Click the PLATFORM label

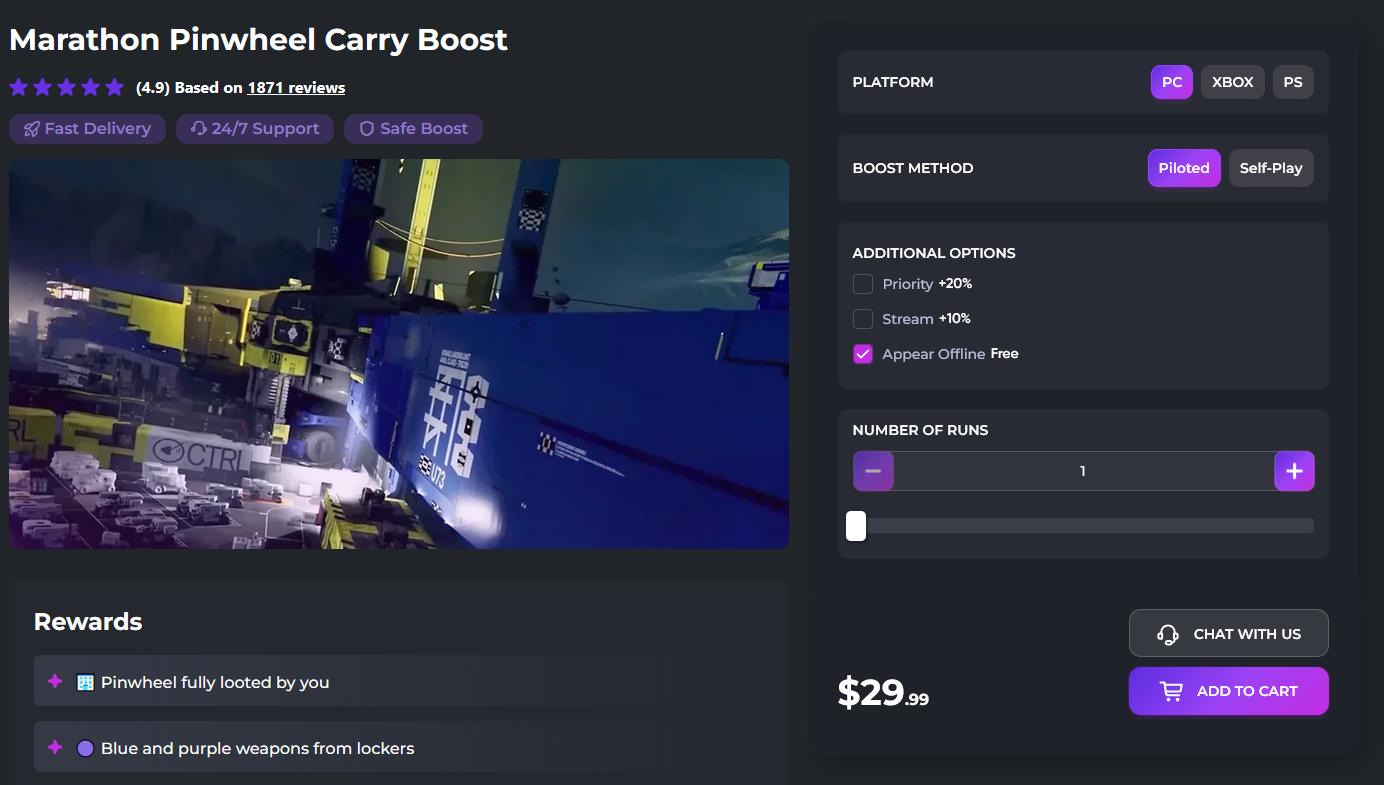pyautogui.click(x=893, y=82)
